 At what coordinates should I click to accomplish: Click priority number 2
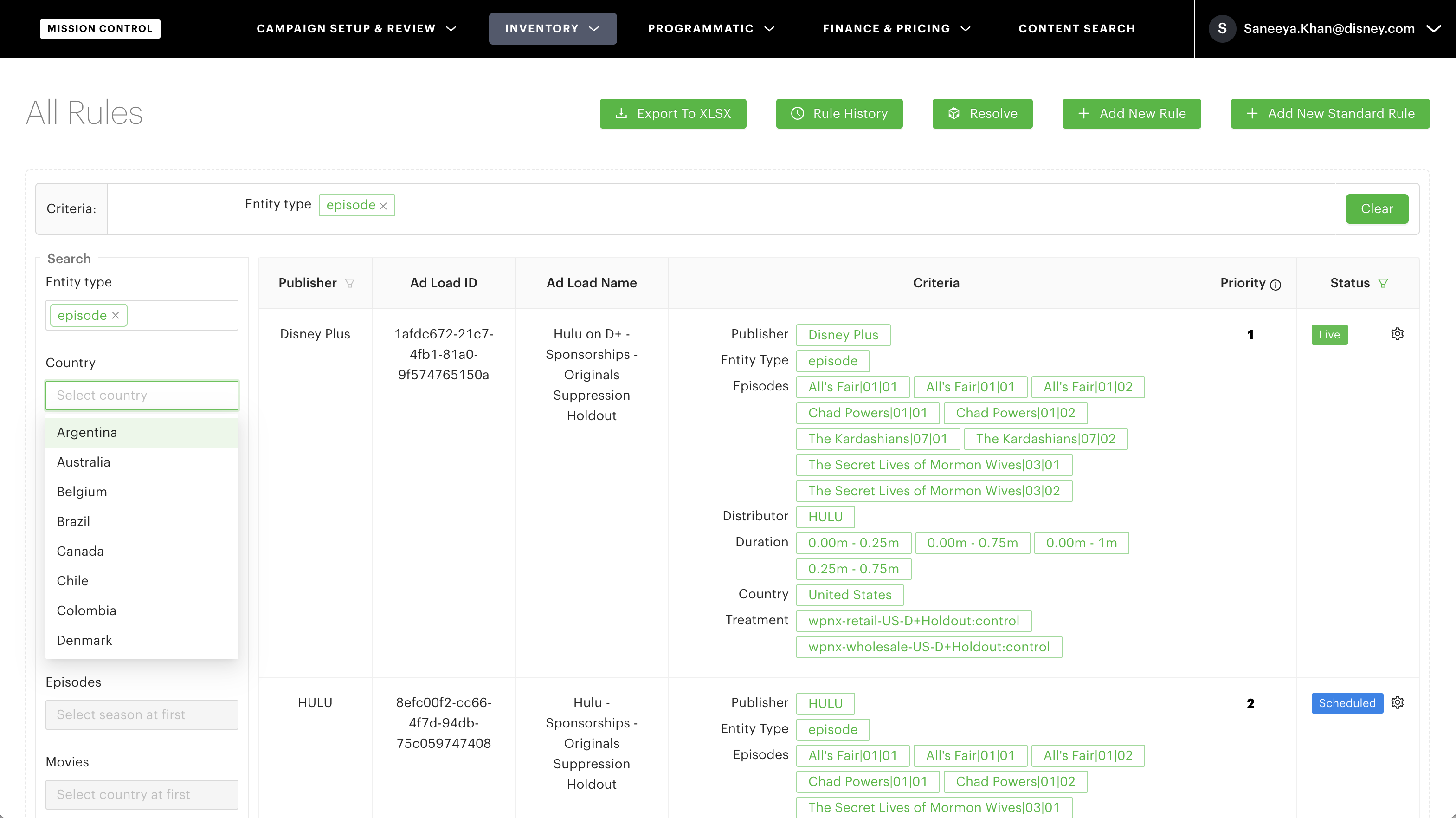coord(1250,703)
